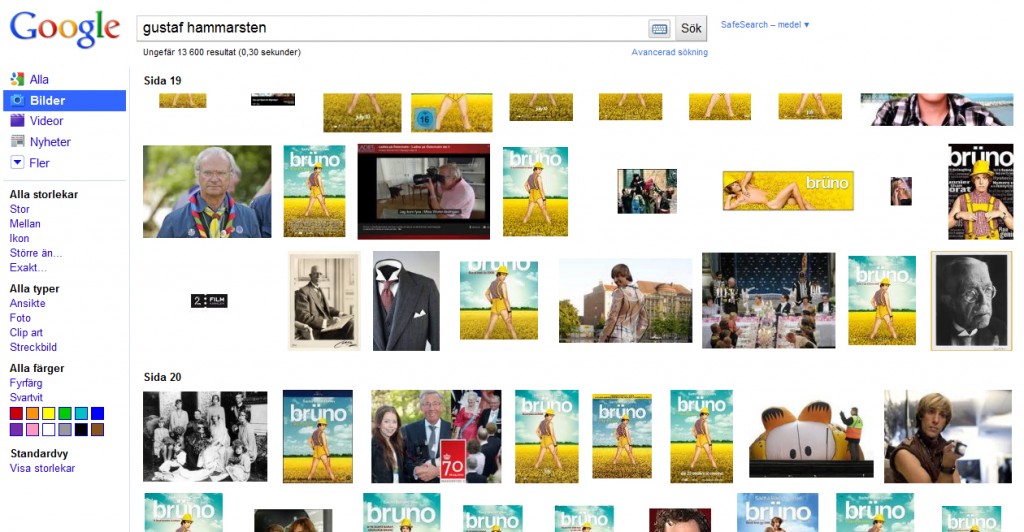Open the thumbnail of man in scout uniform

(207, 191)
